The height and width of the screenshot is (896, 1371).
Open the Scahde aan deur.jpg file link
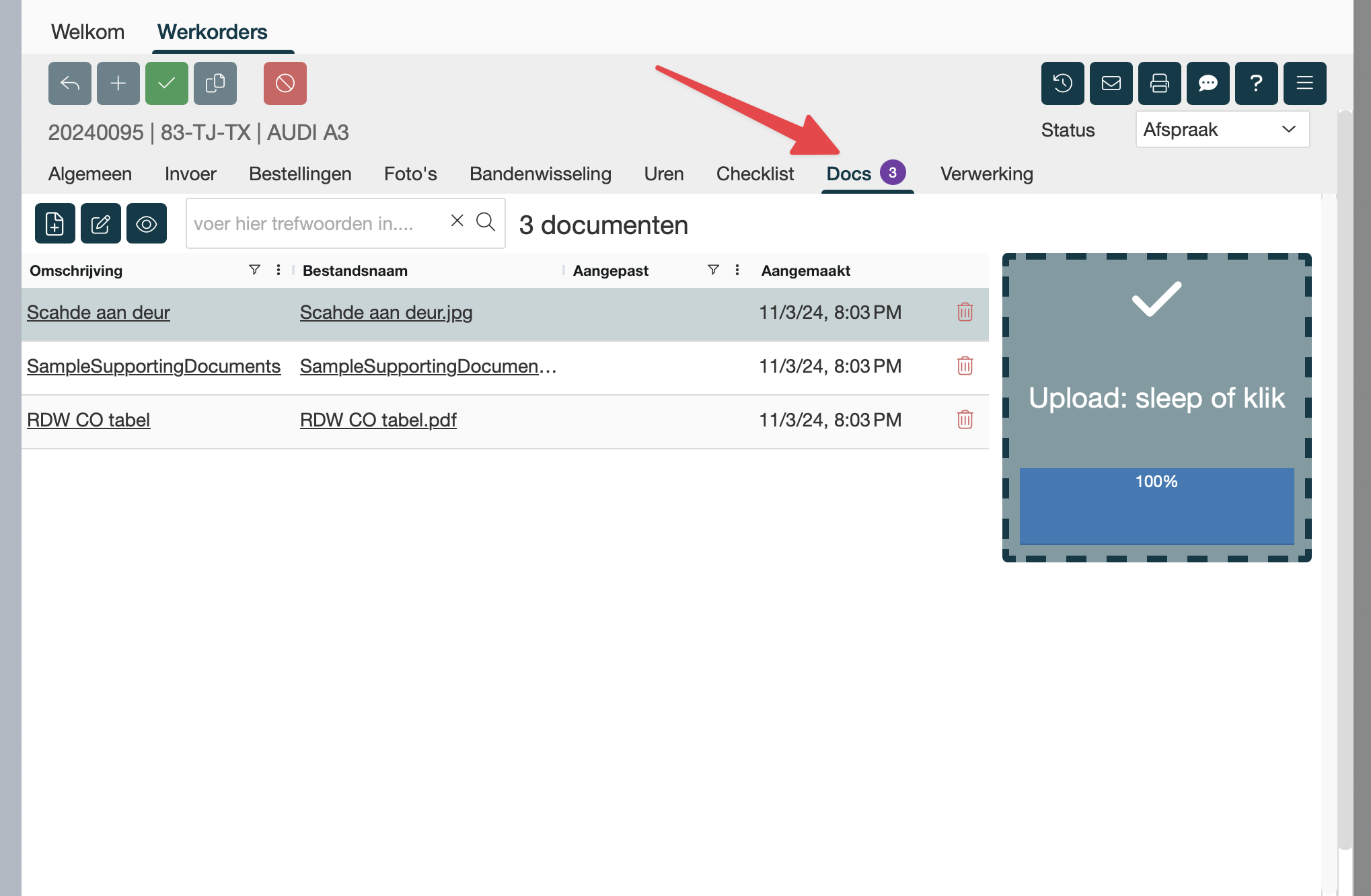(x=386, y=312)
